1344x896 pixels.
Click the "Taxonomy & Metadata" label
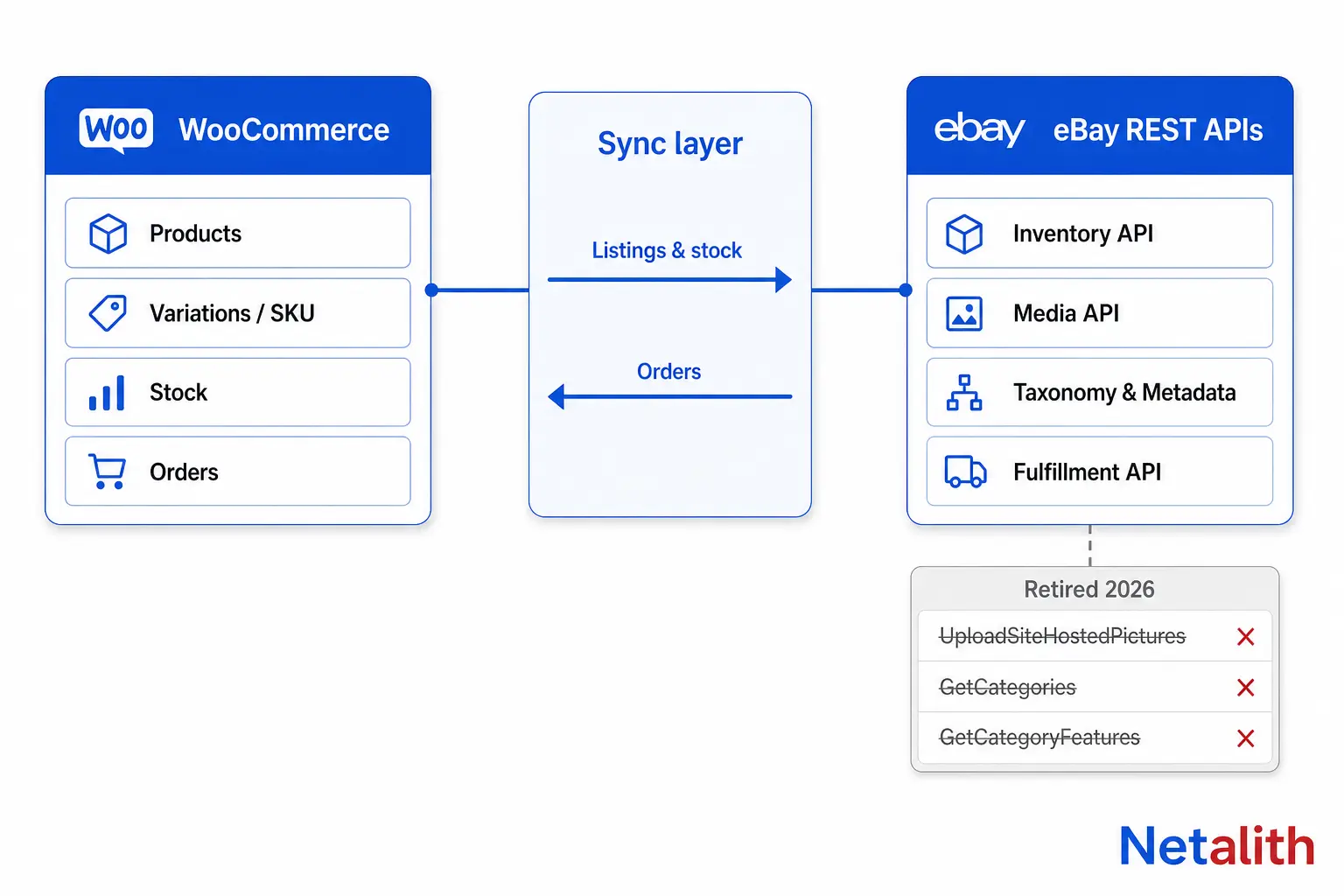(1124, 393)
